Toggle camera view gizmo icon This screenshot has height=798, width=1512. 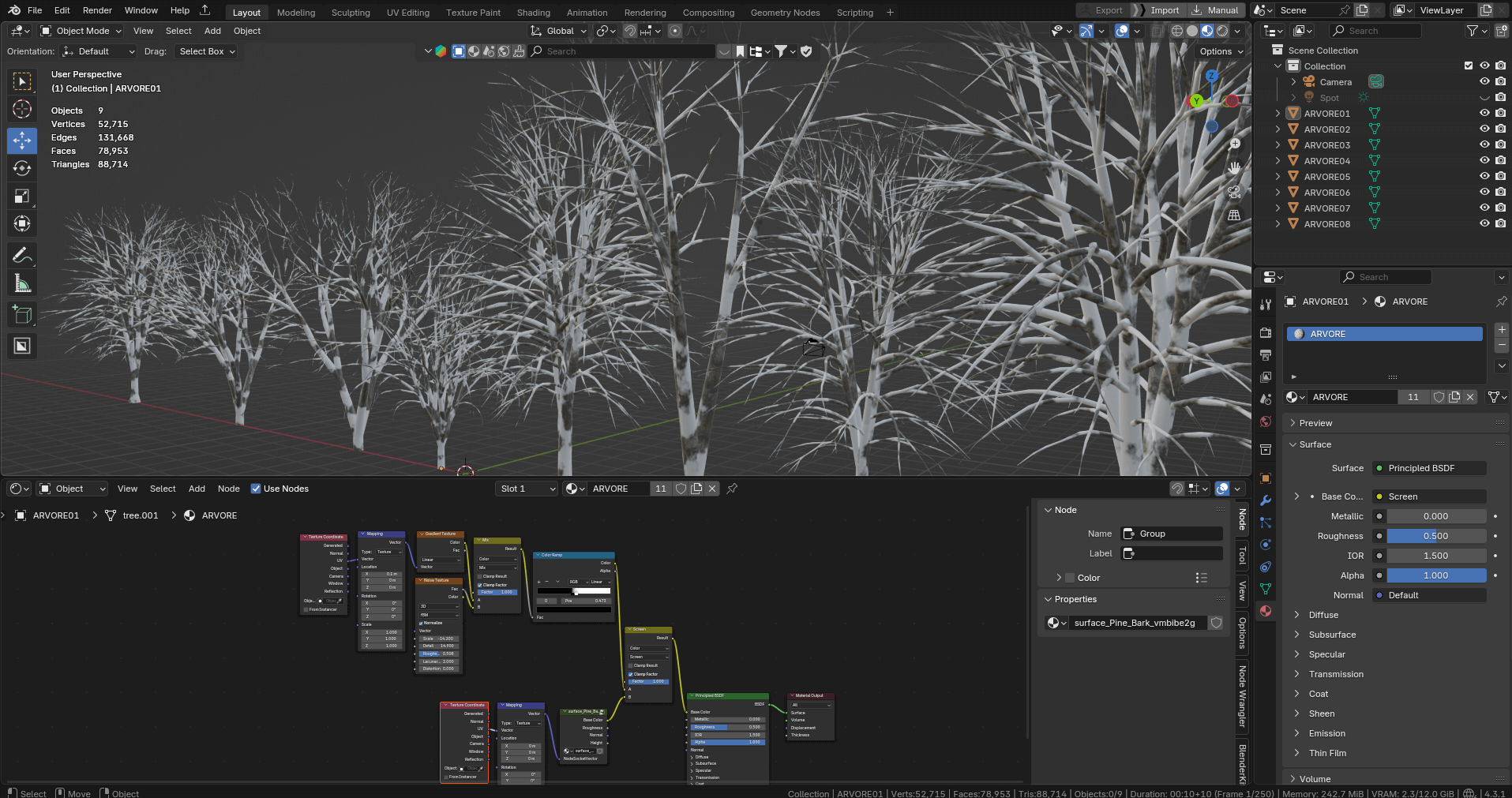1234,192
